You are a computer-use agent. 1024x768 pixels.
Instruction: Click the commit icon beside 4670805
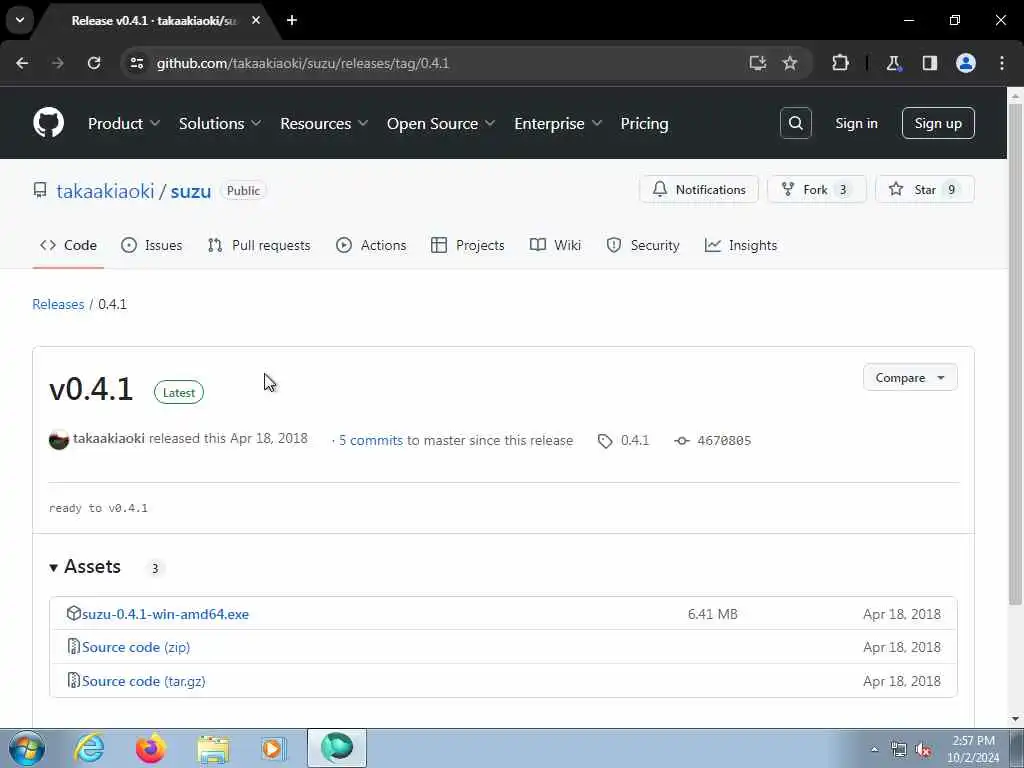coord(682,441)
